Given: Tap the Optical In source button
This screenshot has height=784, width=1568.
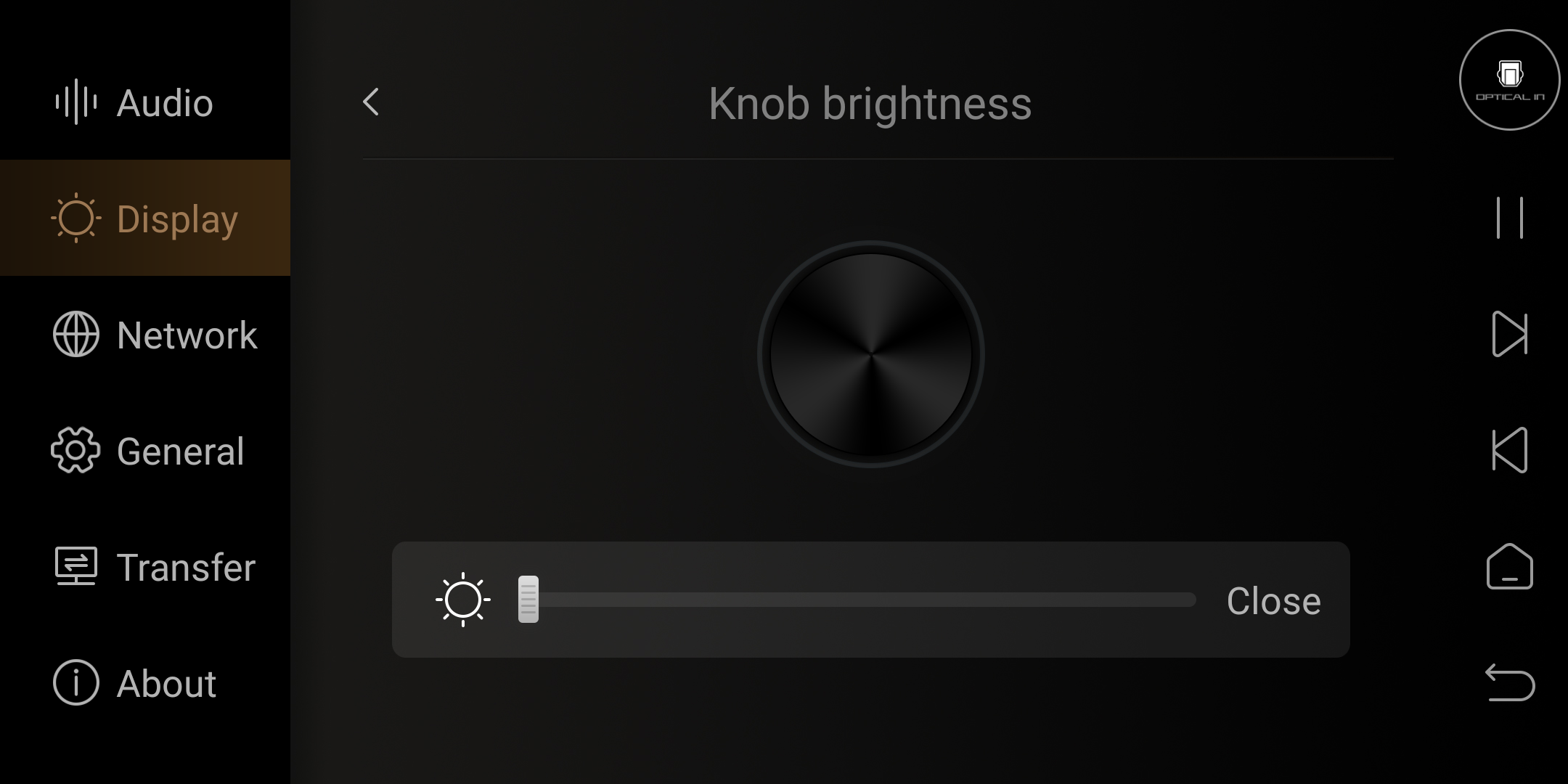Looking at the screenshot, I should (x=1510, y=80).
